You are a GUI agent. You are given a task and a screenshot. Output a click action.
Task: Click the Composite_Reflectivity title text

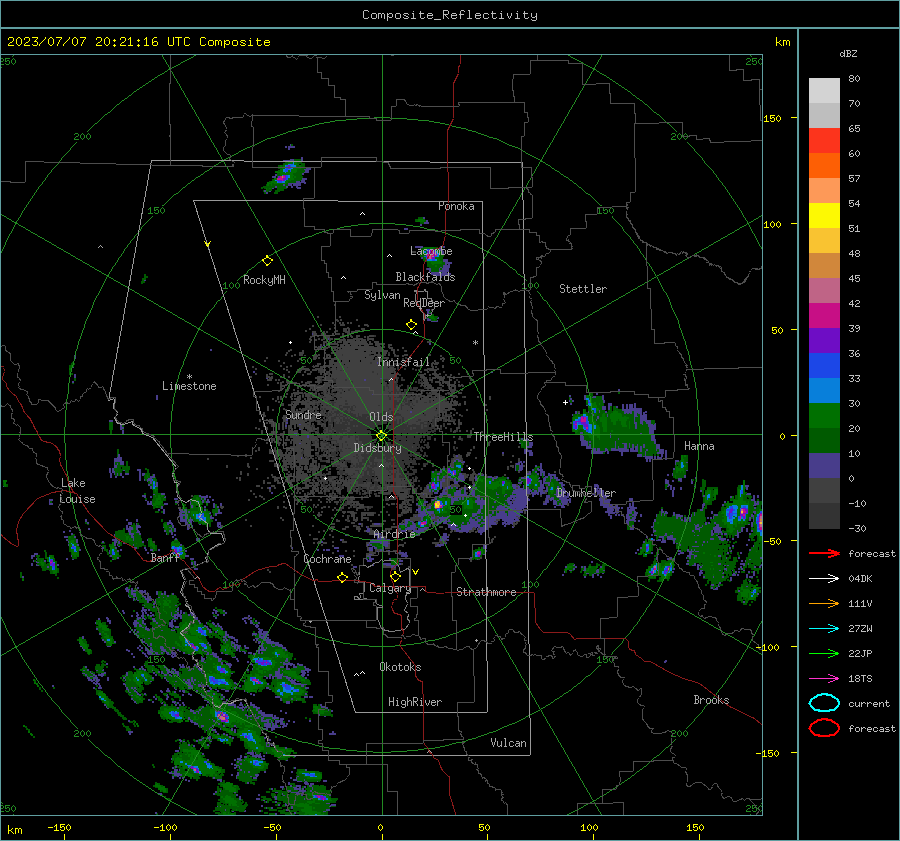[x=450, y=15]
